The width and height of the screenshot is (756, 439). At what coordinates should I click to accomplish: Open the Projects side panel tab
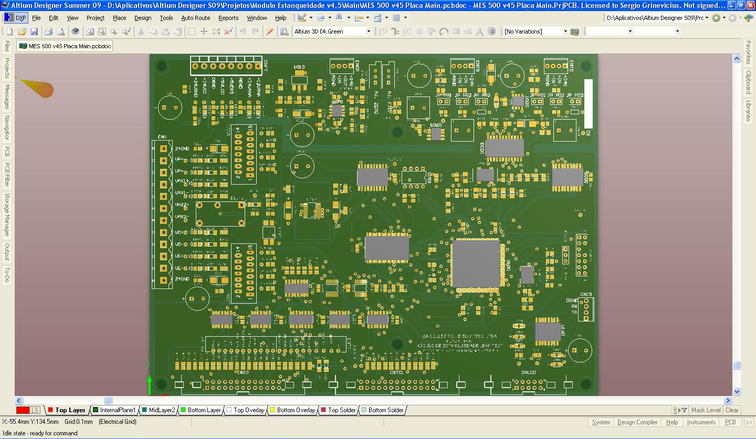7,67
